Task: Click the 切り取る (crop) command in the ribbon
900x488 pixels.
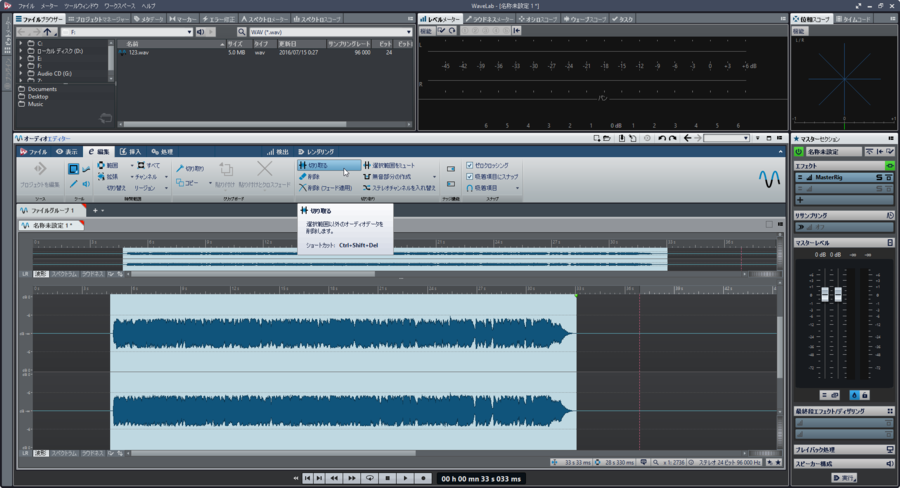Action: coord(329,165)
